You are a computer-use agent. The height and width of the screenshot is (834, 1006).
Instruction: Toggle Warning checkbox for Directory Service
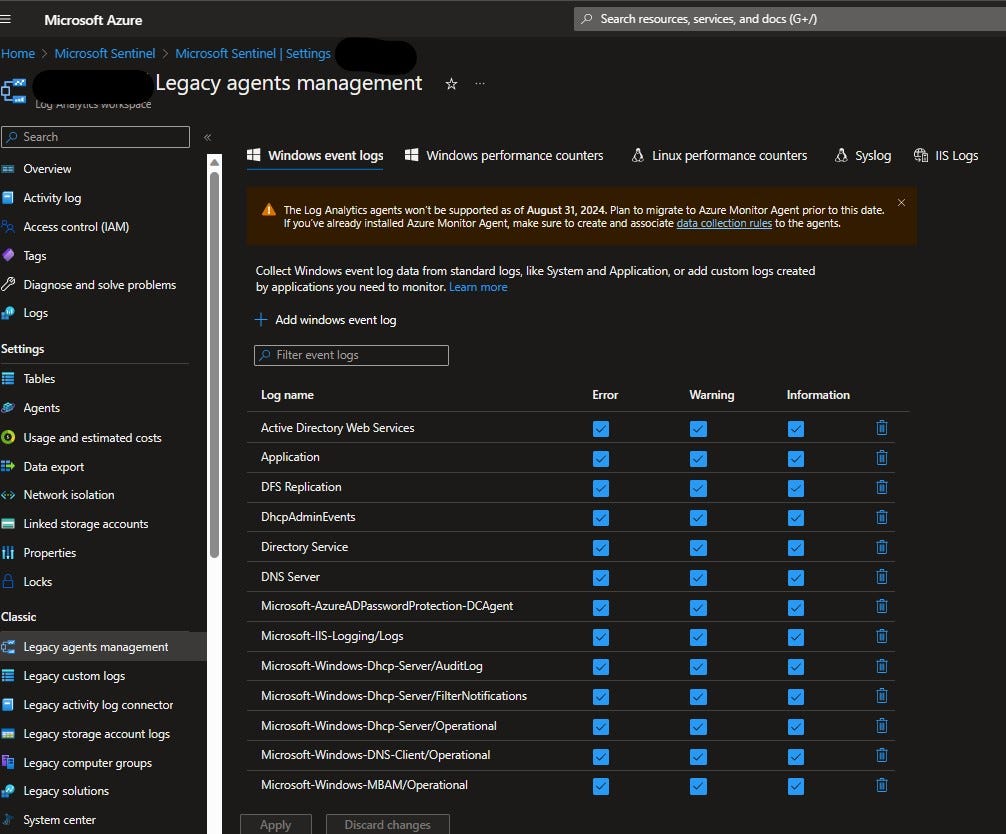[x=698, y=548]
